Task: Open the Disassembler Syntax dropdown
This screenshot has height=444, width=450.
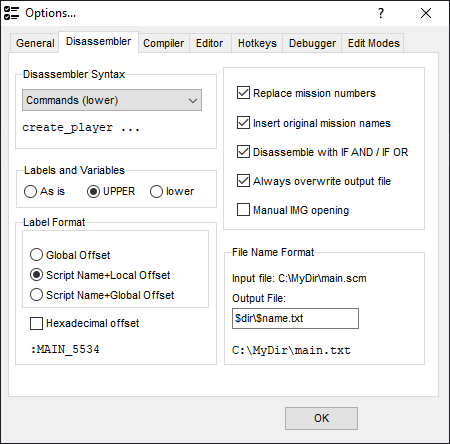Action: point(112,100)
